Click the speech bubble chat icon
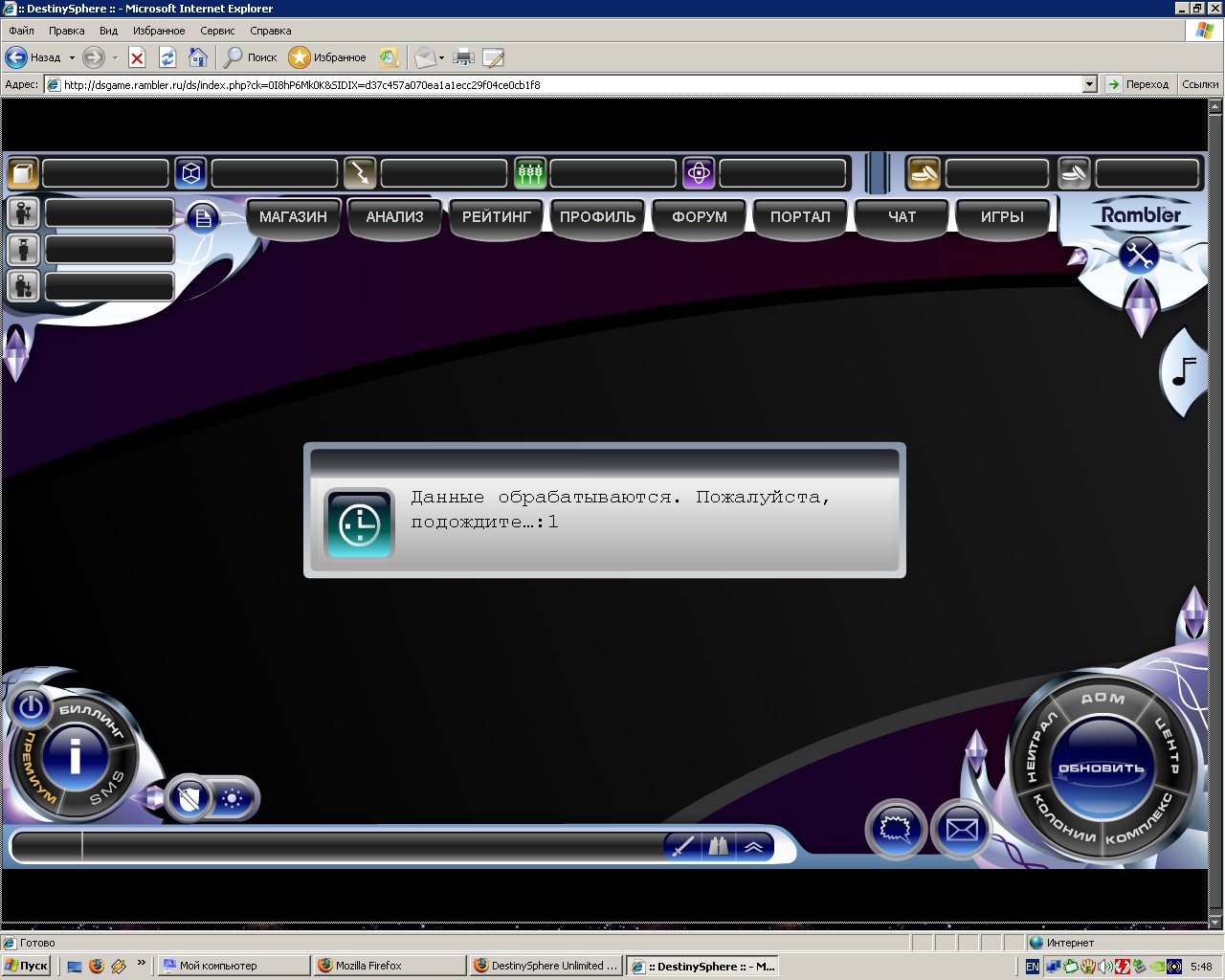Viewport: 1225px width, 980px height. (896, 828)
